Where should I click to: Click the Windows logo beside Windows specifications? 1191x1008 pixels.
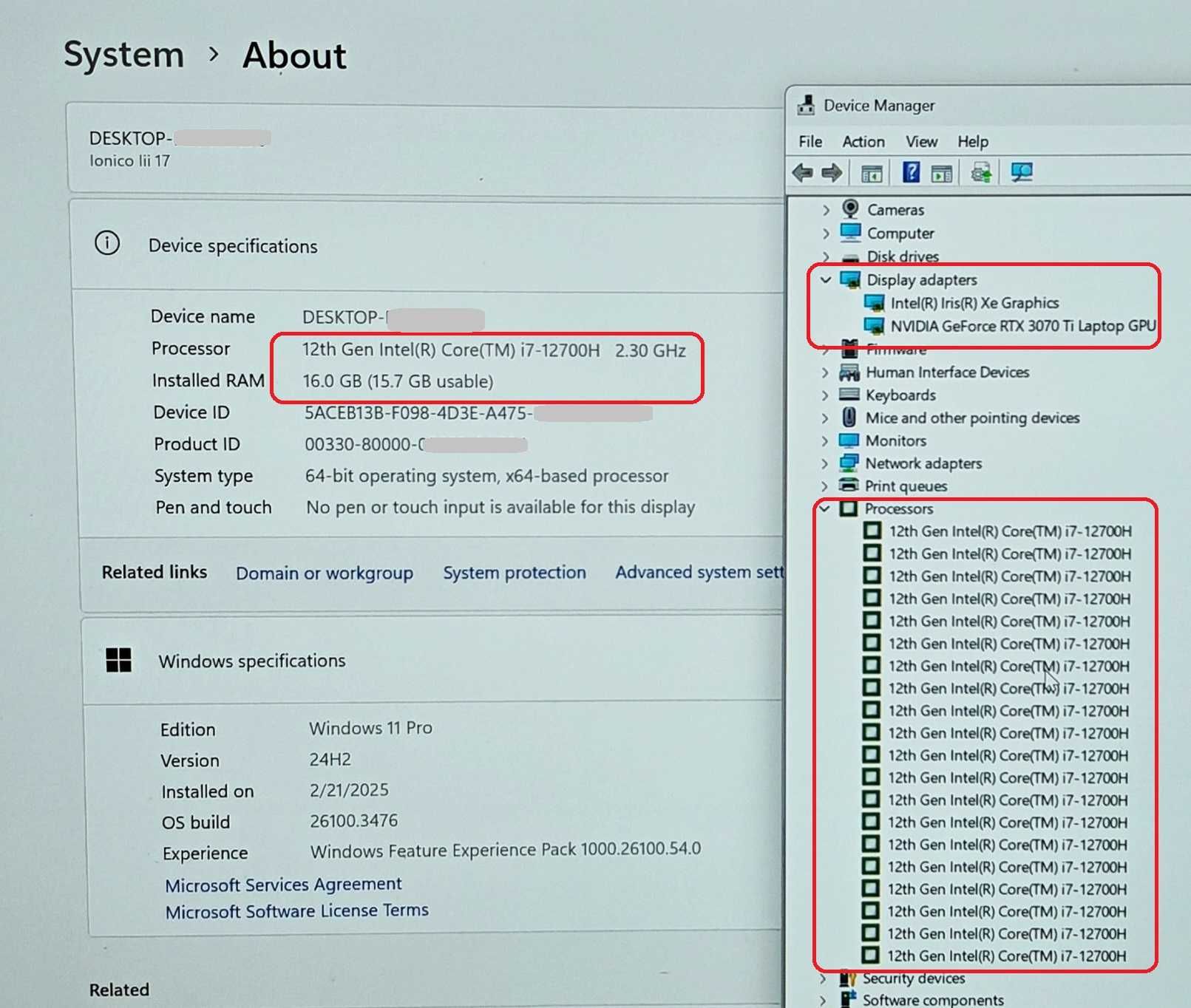[x=118, y=660]
